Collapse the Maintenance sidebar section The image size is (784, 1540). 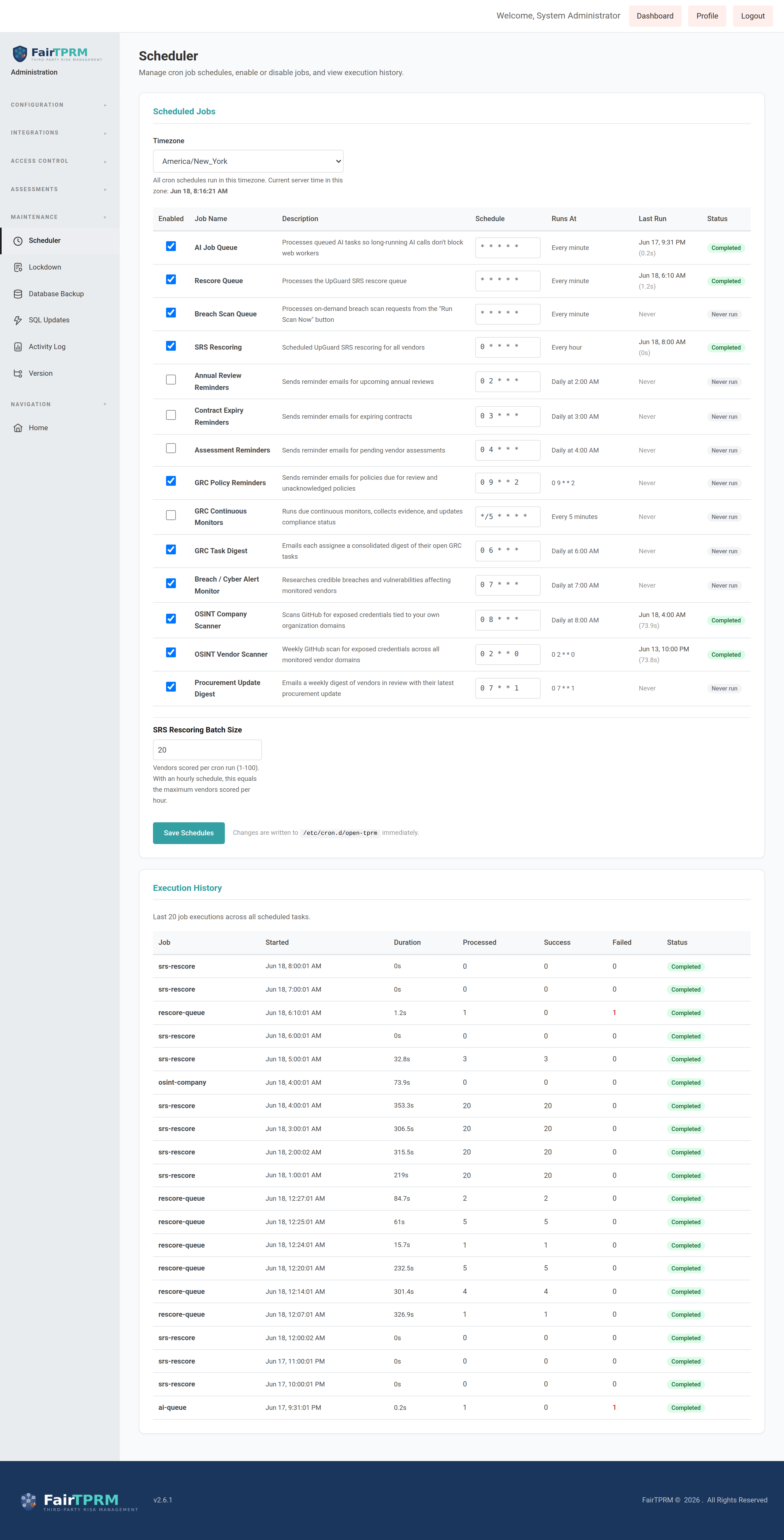pos(59,218)
